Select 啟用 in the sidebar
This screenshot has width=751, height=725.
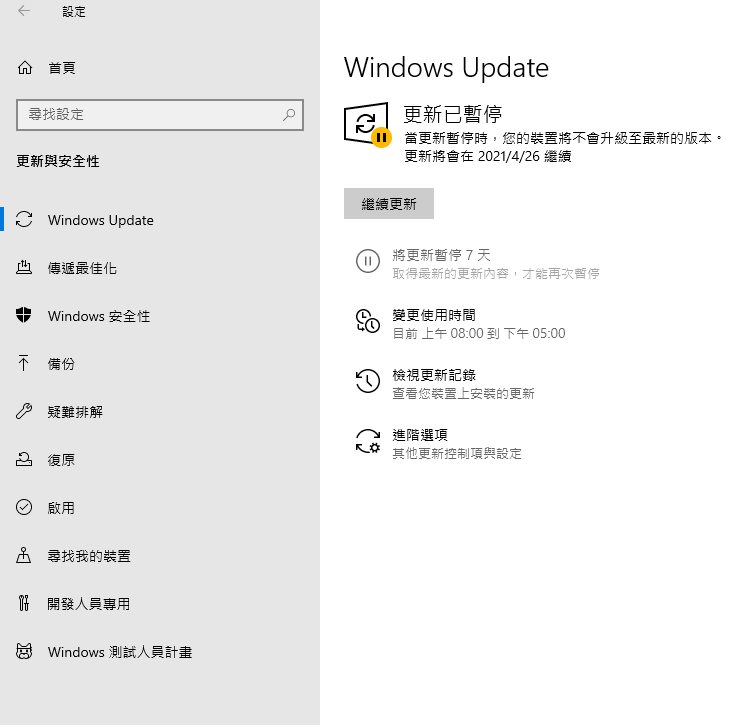click(160, 507)
